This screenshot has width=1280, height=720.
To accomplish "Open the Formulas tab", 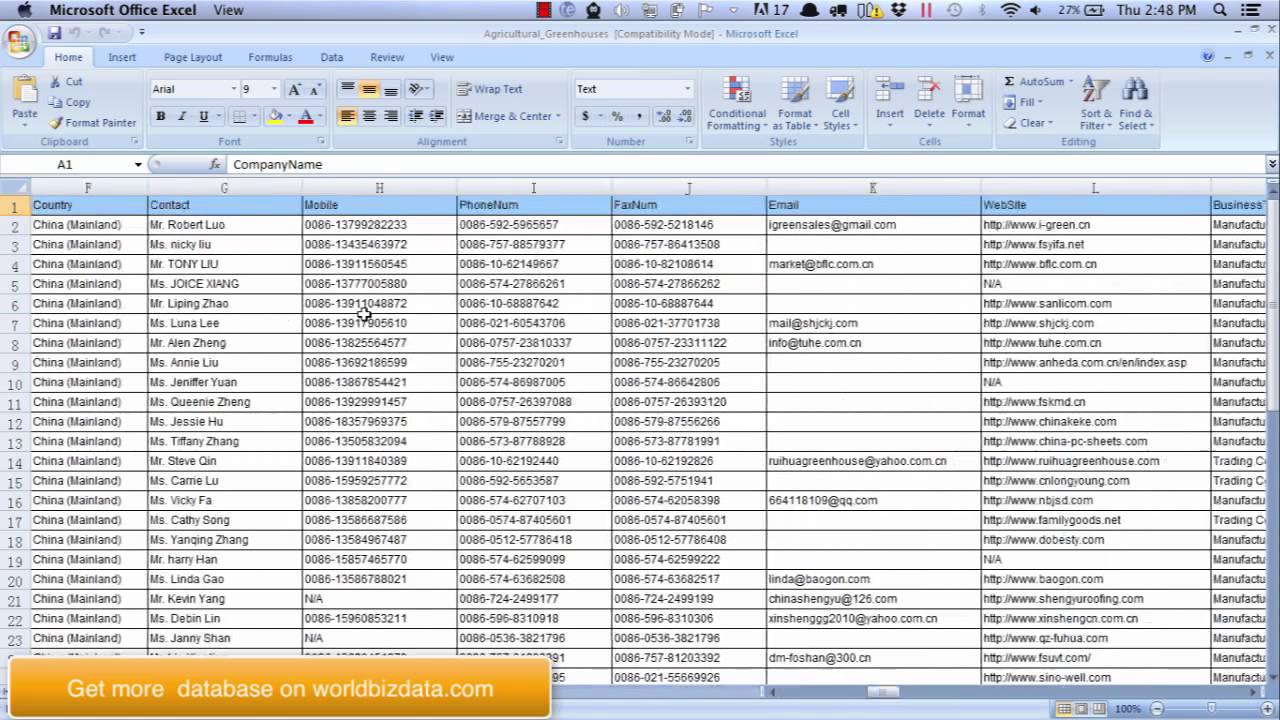I will pos(270,57).
